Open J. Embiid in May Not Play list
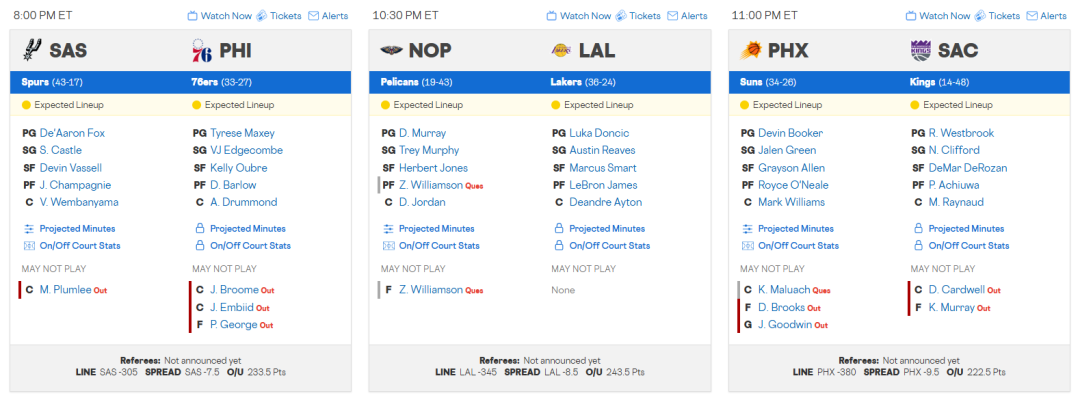1080x402 pixels. 231,307
